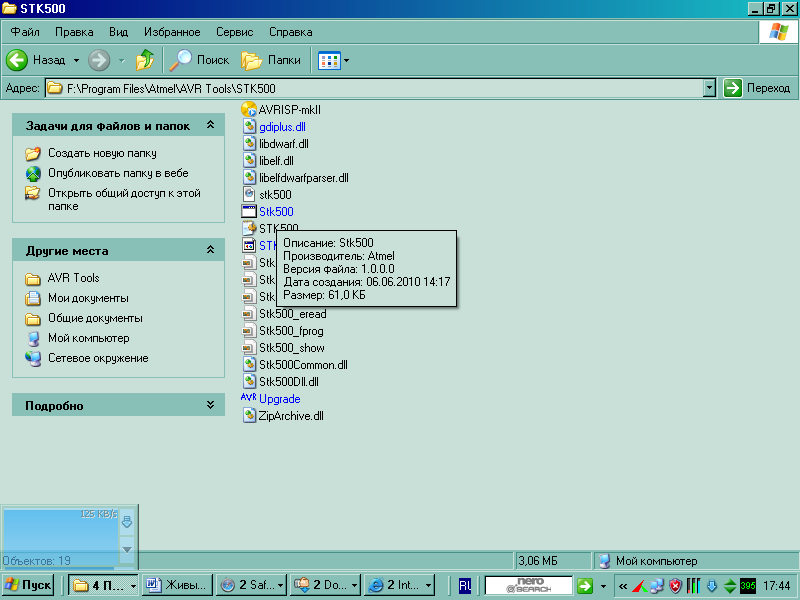Click the libelf.dll file icon
The height and width of the screenshot is (600, 800).
point(249,160)
